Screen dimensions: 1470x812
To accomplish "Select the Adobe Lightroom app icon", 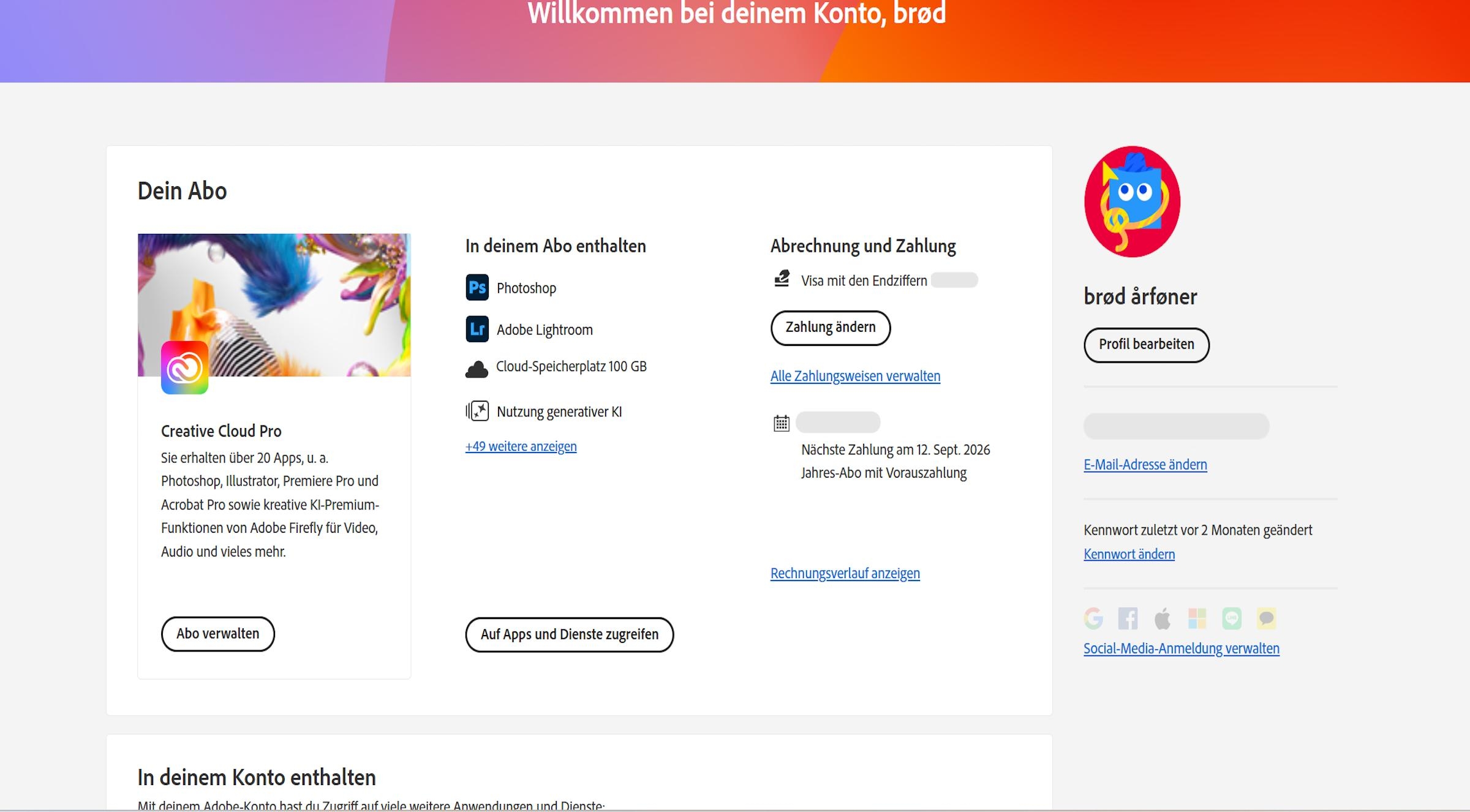I will coord(477,329).
